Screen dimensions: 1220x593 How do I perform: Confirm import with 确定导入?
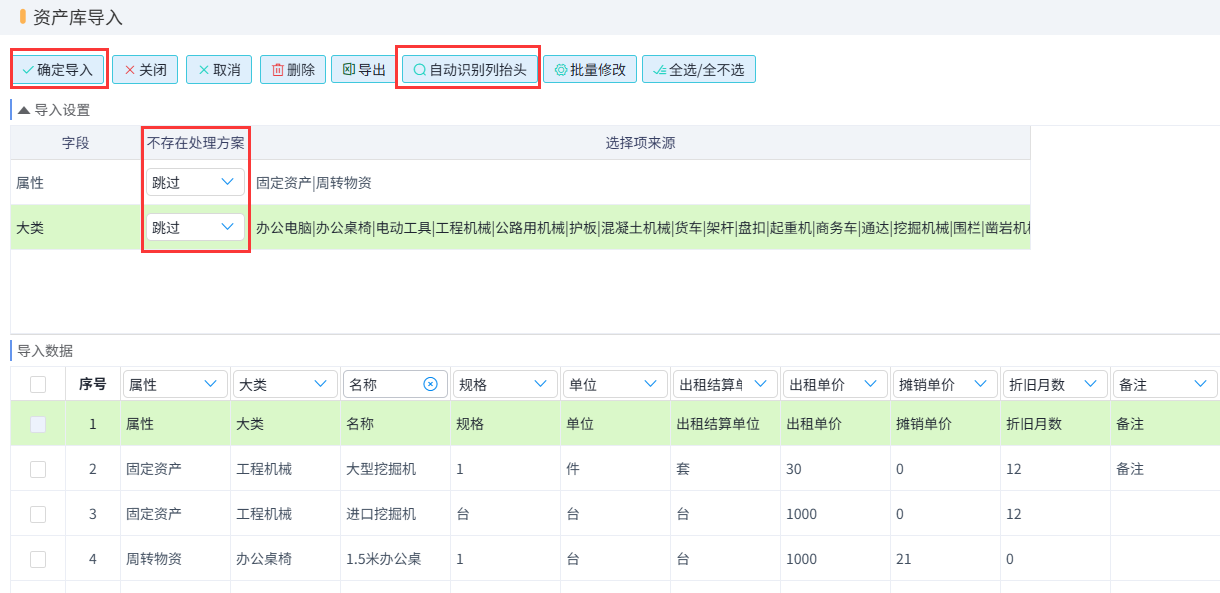(x=57, y=69)
